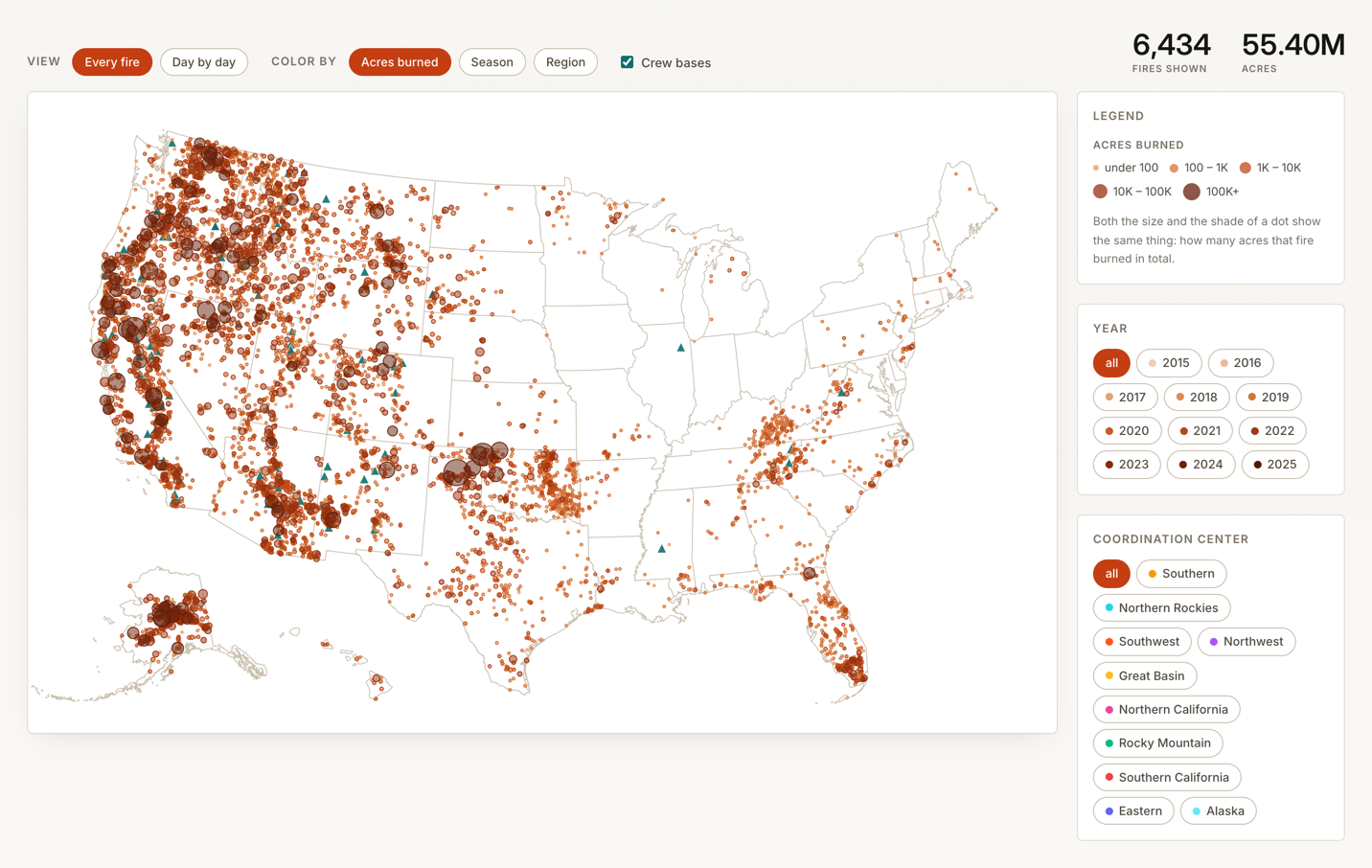Filter by Southern California coordination center

[1167, 777]
